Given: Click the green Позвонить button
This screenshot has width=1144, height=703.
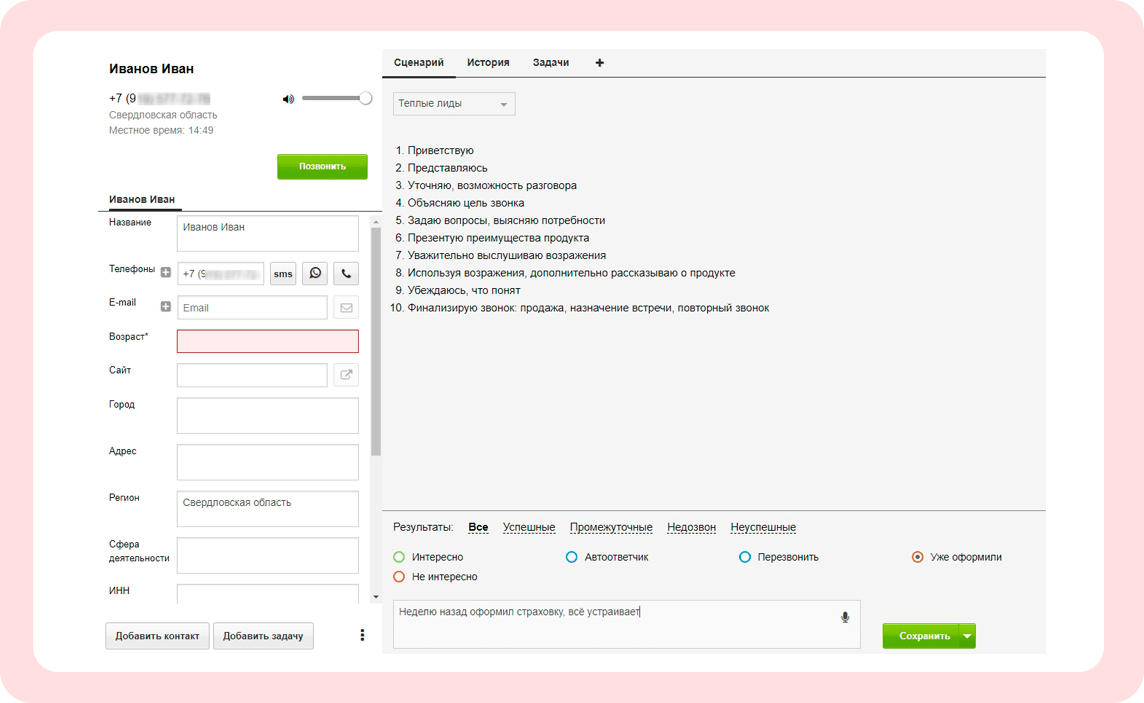Looking at the screenshot, I should (322, 166).
